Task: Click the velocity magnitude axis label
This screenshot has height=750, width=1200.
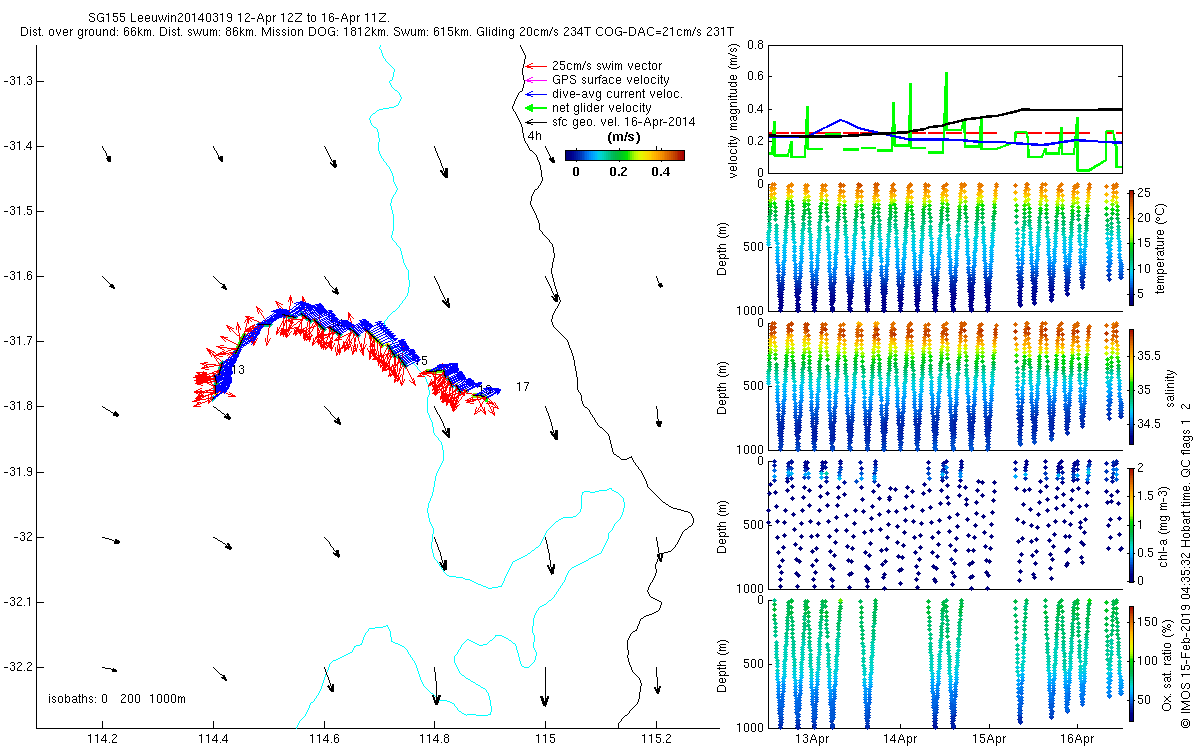Action: tap(735, 108)
